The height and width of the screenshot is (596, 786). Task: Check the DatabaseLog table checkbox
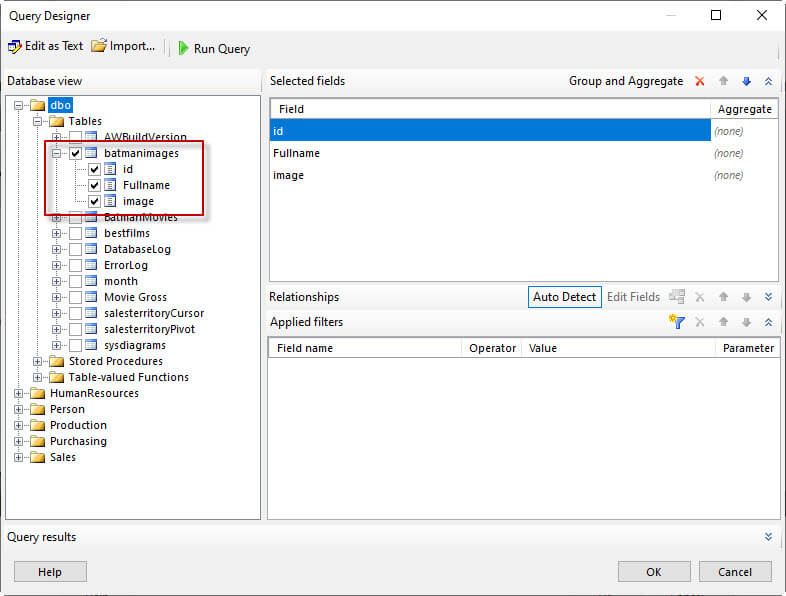75,249
